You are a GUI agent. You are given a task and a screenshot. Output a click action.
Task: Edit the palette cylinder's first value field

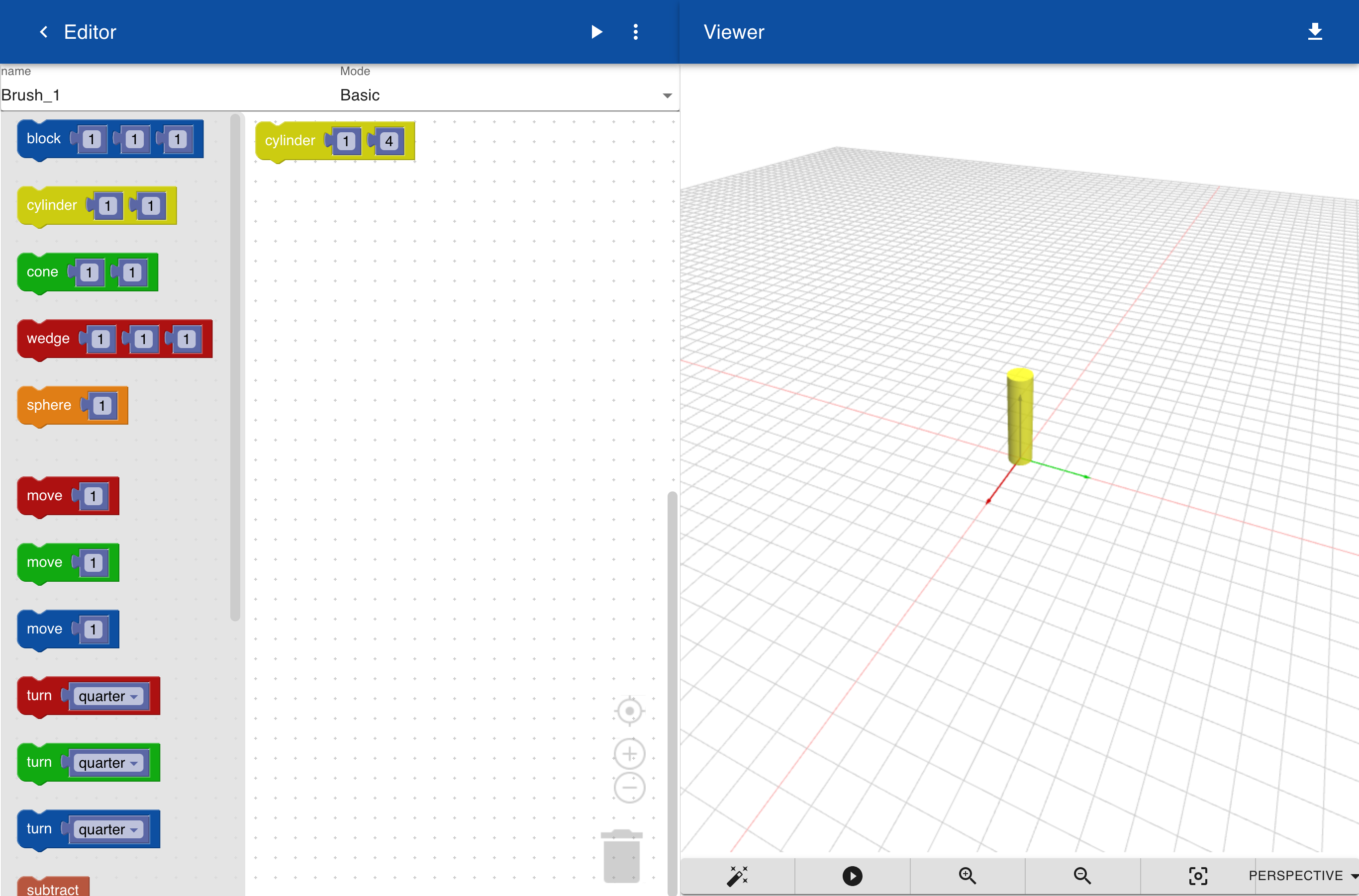(x=107, y=206)
